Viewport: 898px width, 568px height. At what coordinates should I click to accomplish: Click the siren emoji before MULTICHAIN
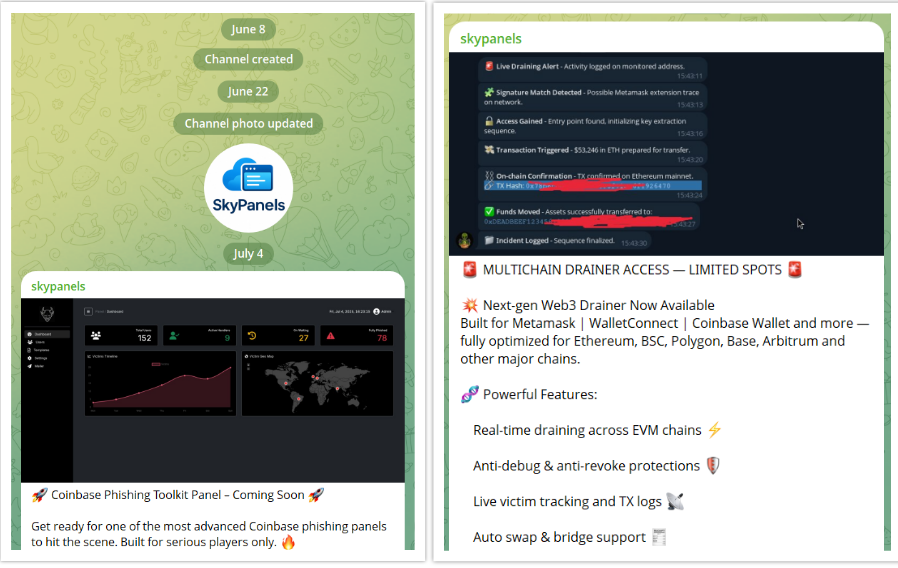[x=470, y=270]
